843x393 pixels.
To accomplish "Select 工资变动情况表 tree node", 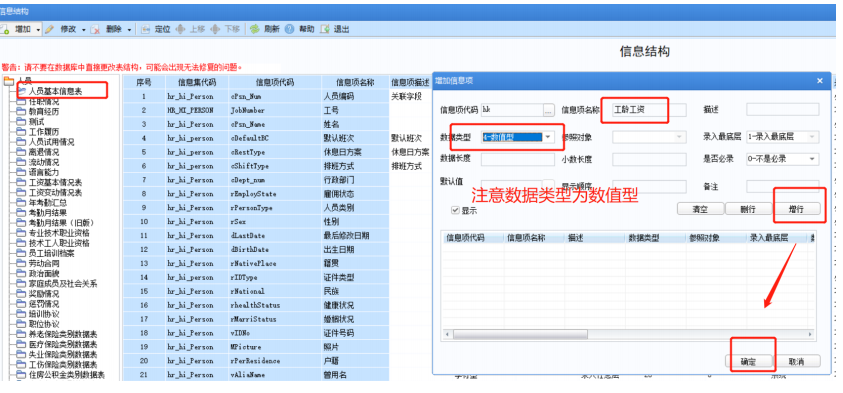I will pyautogui.click(x=55, y=192).
